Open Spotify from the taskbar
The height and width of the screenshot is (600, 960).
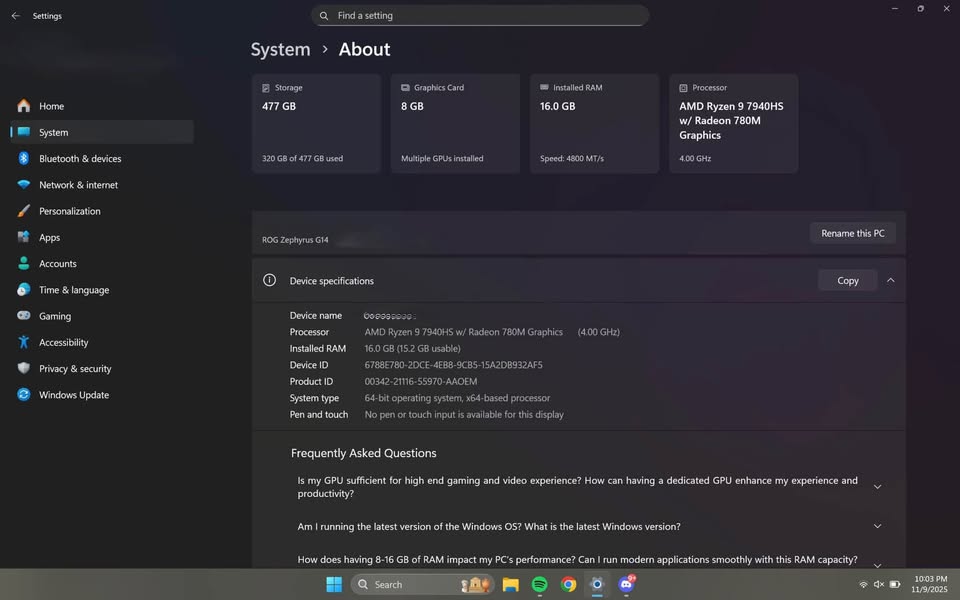point(539,584)
